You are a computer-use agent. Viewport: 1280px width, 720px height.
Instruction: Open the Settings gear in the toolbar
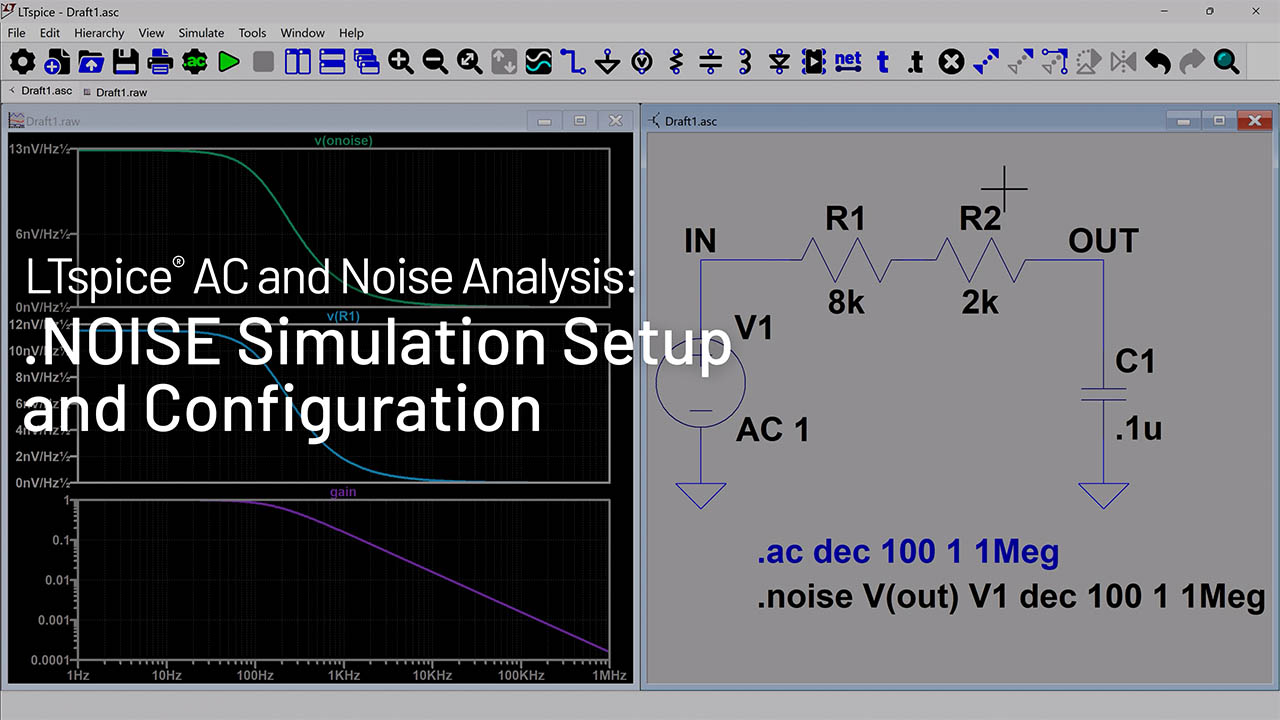22,62
